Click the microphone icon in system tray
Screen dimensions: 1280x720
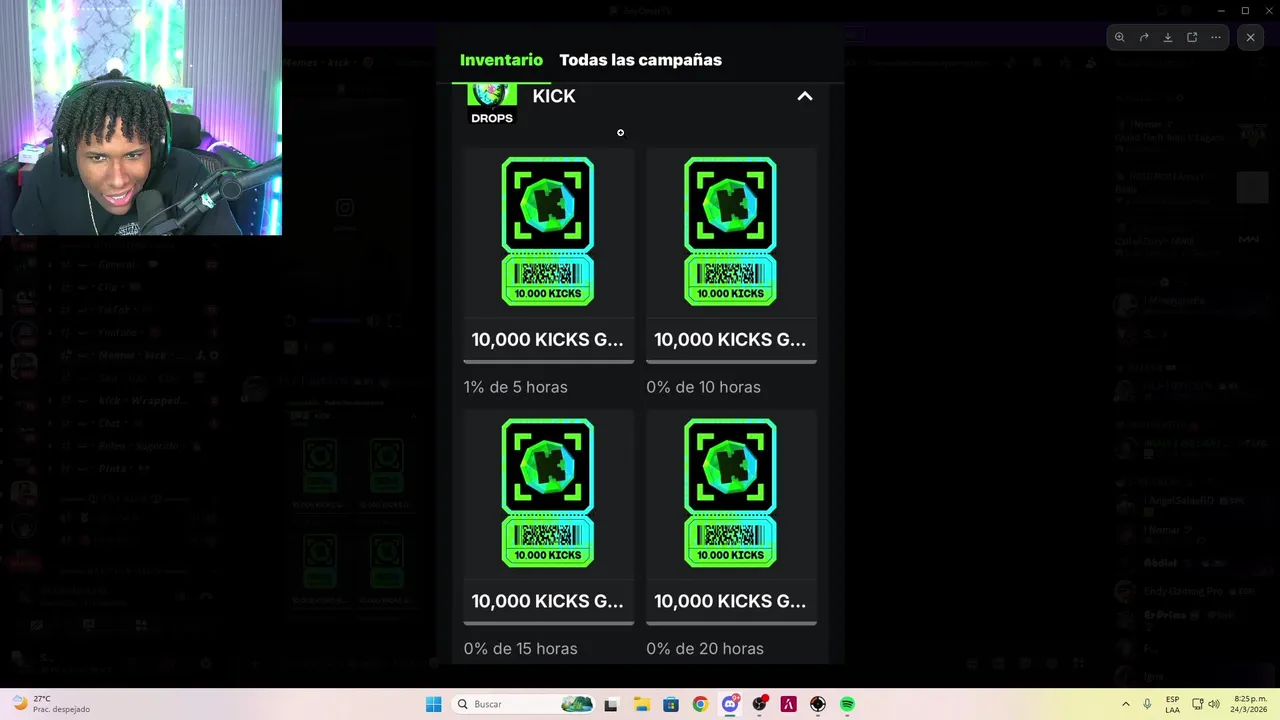point(1147,704)
